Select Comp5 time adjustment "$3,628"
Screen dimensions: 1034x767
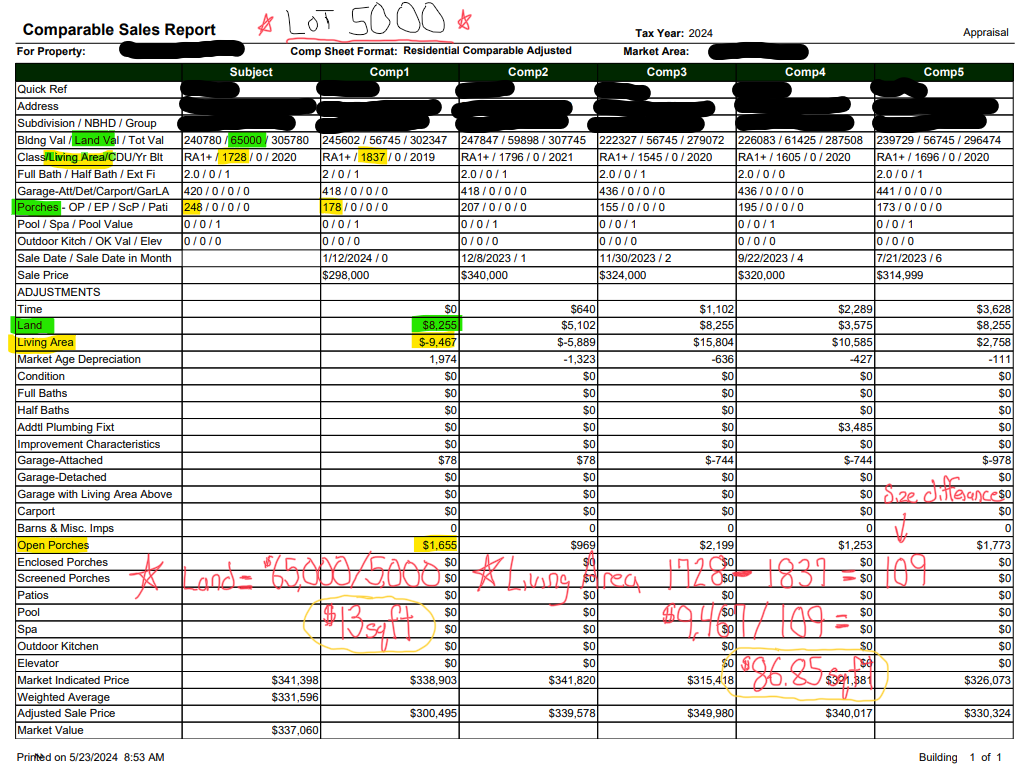994,309
